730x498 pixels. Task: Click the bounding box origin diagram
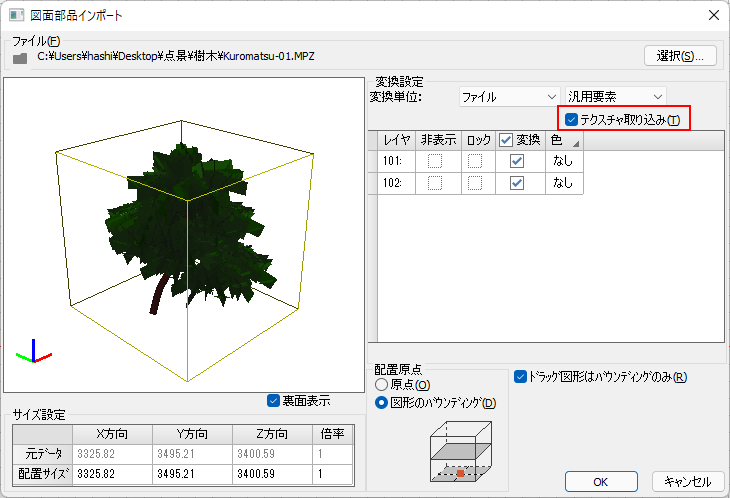click(x=460, y=451)
